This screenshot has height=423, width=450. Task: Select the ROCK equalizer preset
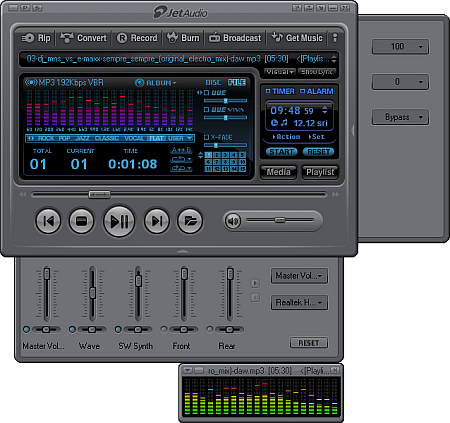click(46, 138)
